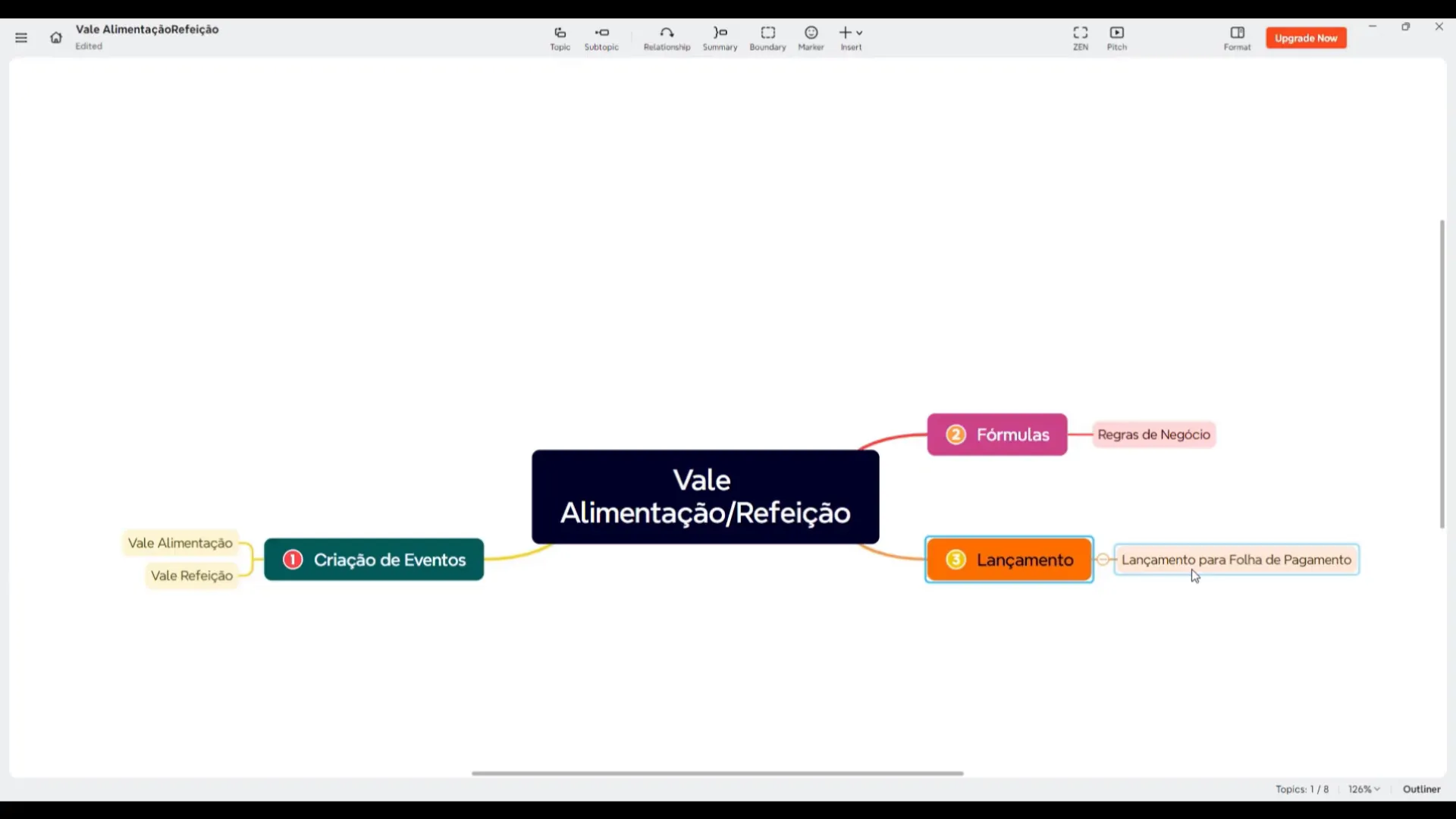Select the Fórmulas topic node
This screenshot has height=819, width=1456.
point(996,435)
